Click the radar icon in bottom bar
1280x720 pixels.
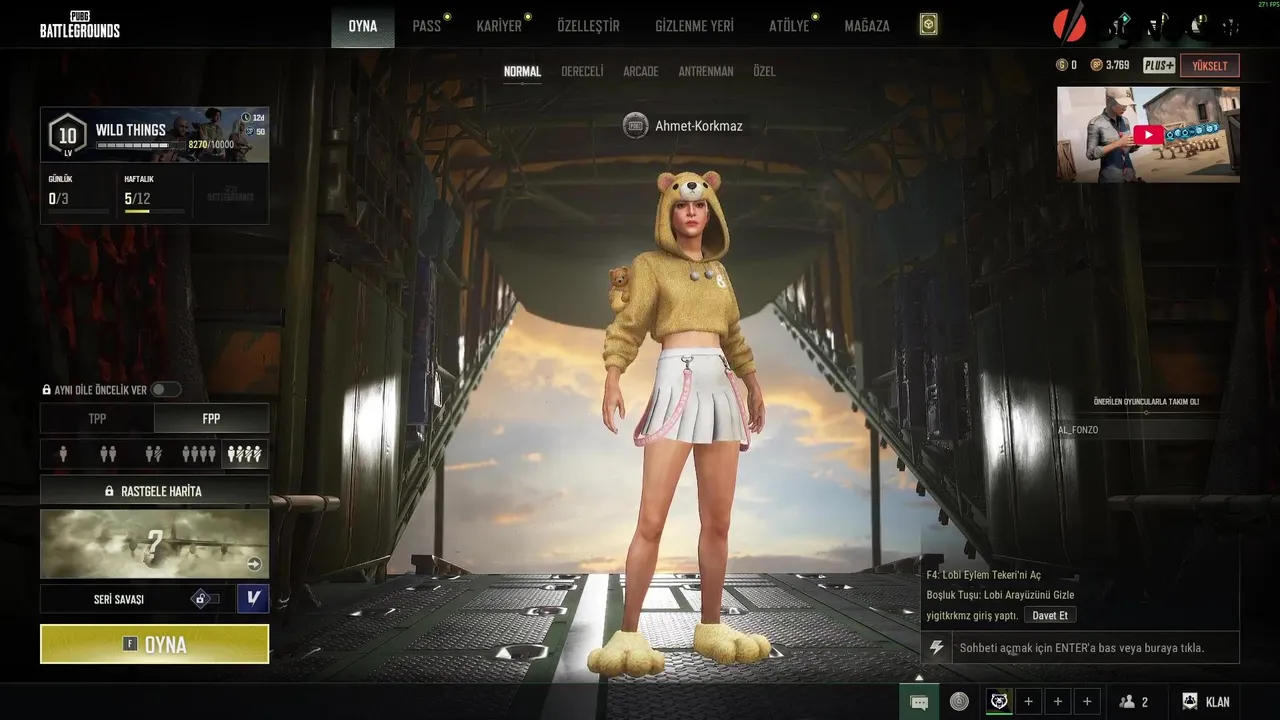[959, 702]
